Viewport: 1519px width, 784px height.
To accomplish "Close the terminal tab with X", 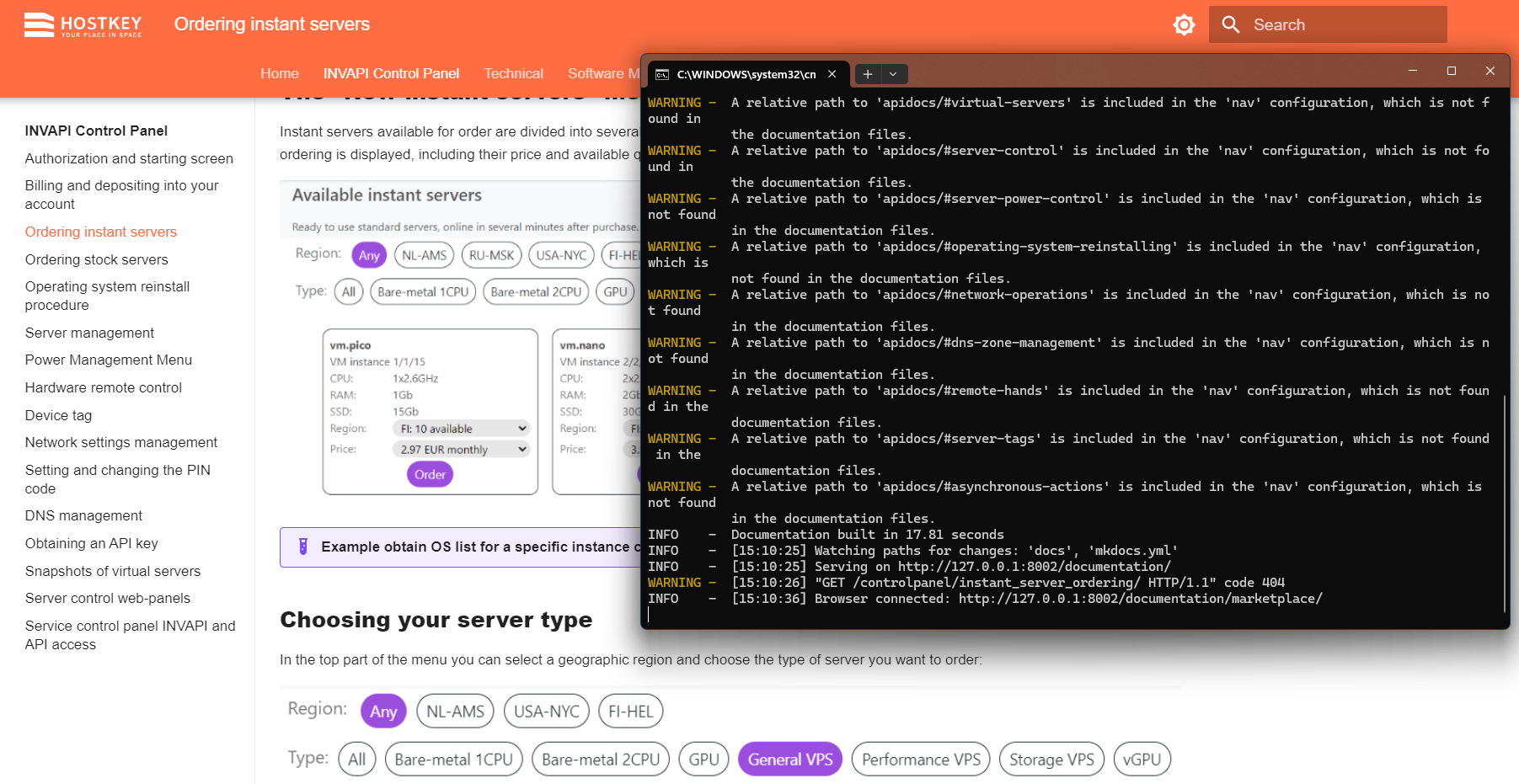I will (832, 74).
